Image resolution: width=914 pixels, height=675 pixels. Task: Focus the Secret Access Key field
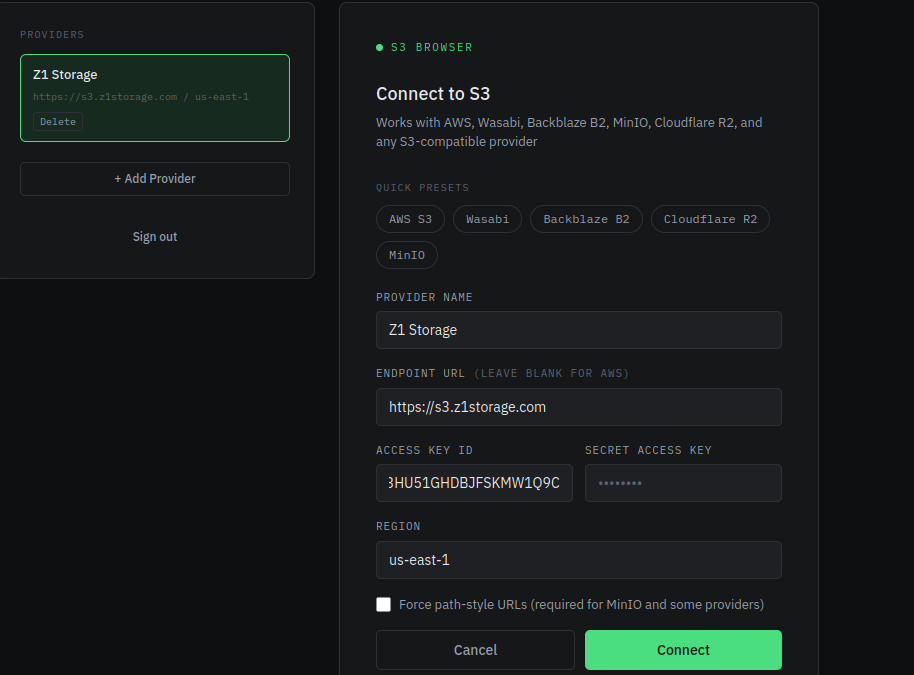pyautogui.click(x=683, y=483)
